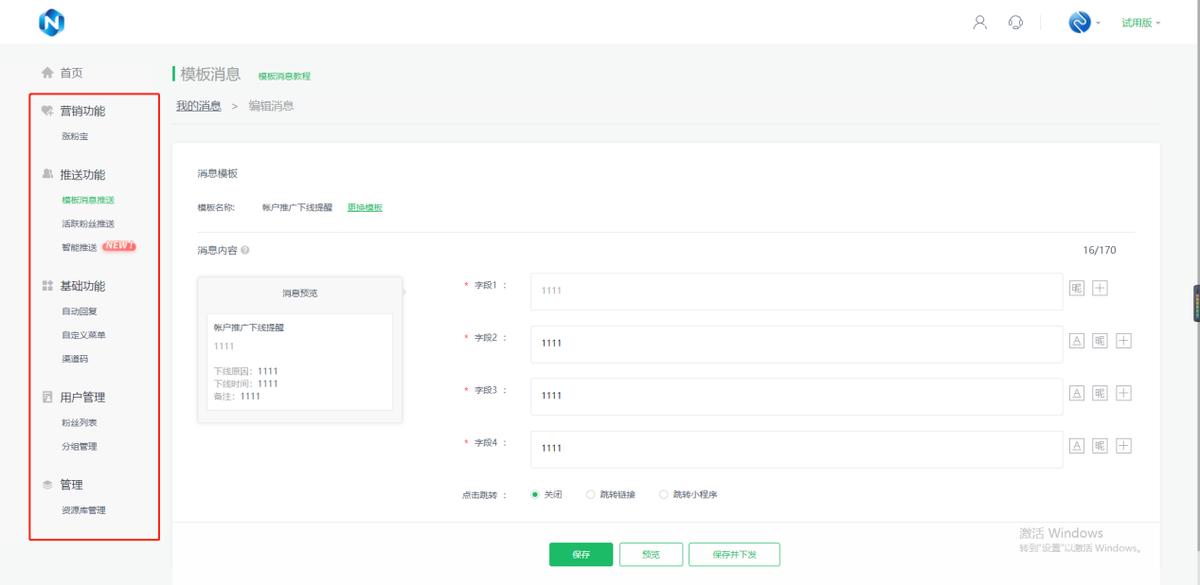Click the user profile icon in header
The height and width of the screenshot is (585, 1200).
pyautogui.click(x=980, y=22)
